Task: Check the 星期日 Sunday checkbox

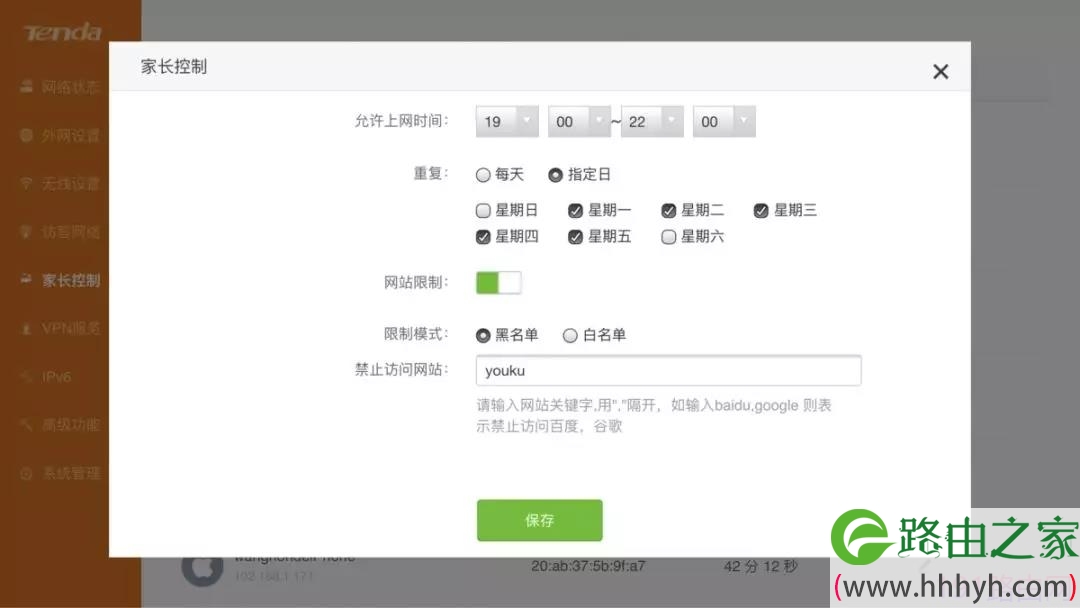Action: click(482, 210)
